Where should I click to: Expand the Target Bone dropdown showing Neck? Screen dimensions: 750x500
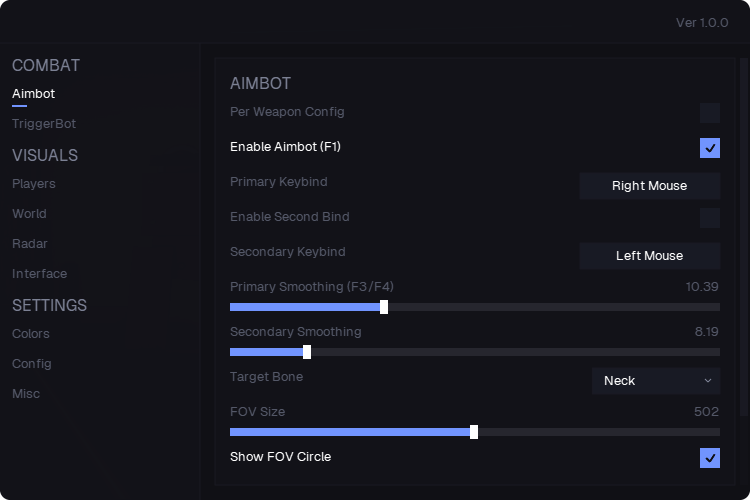pyautogui.click(x=656, y=381)
